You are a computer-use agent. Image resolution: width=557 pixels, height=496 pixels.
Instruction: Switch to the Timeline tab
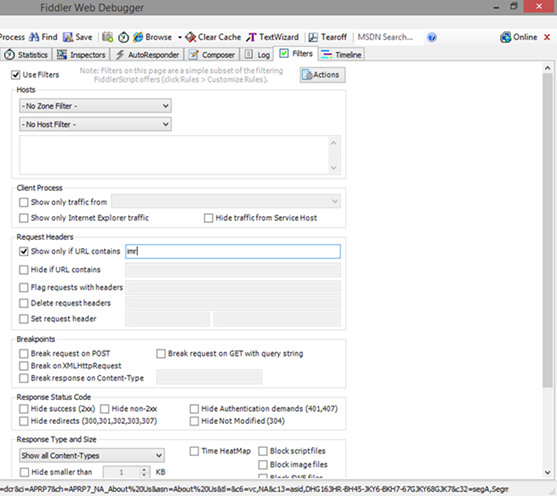(341, 55)
